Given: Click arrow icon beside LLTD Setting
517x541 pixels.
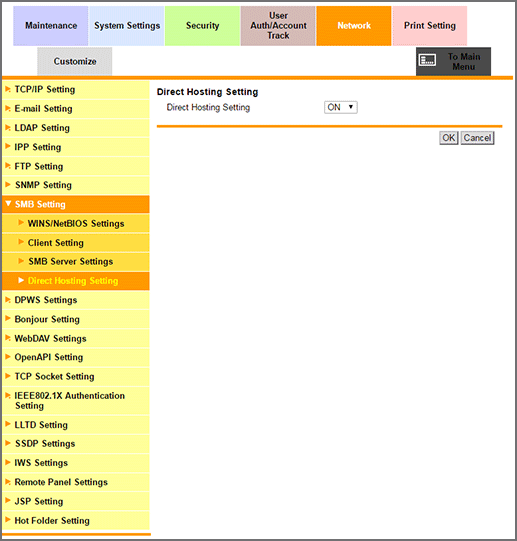Looking at the screenshot, I should click(x=8, y=424).
